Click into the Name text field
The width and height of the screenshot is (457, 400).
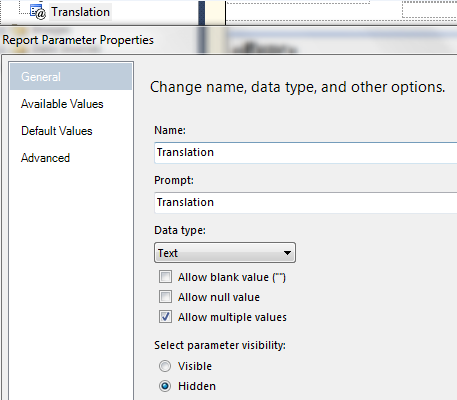coord(305,153)
